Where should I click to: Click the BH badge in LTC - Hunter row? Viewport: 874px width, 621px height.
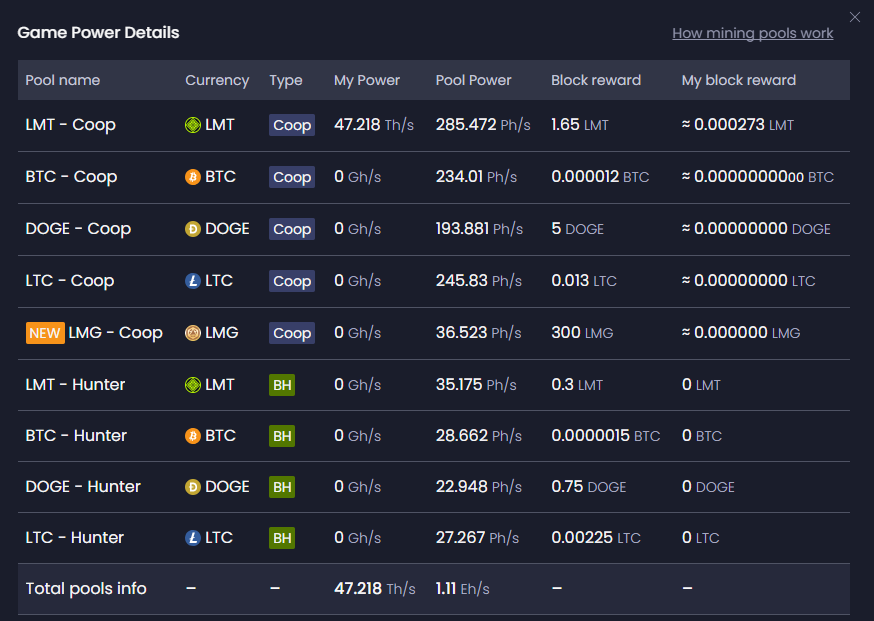(282, 538)
